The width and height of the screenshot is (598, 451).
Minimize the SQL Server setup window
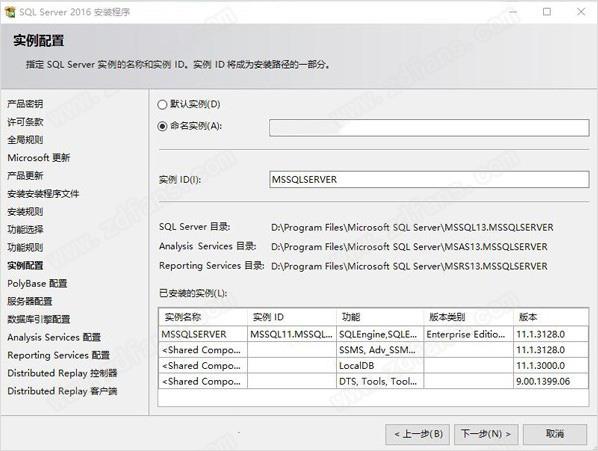513,12
